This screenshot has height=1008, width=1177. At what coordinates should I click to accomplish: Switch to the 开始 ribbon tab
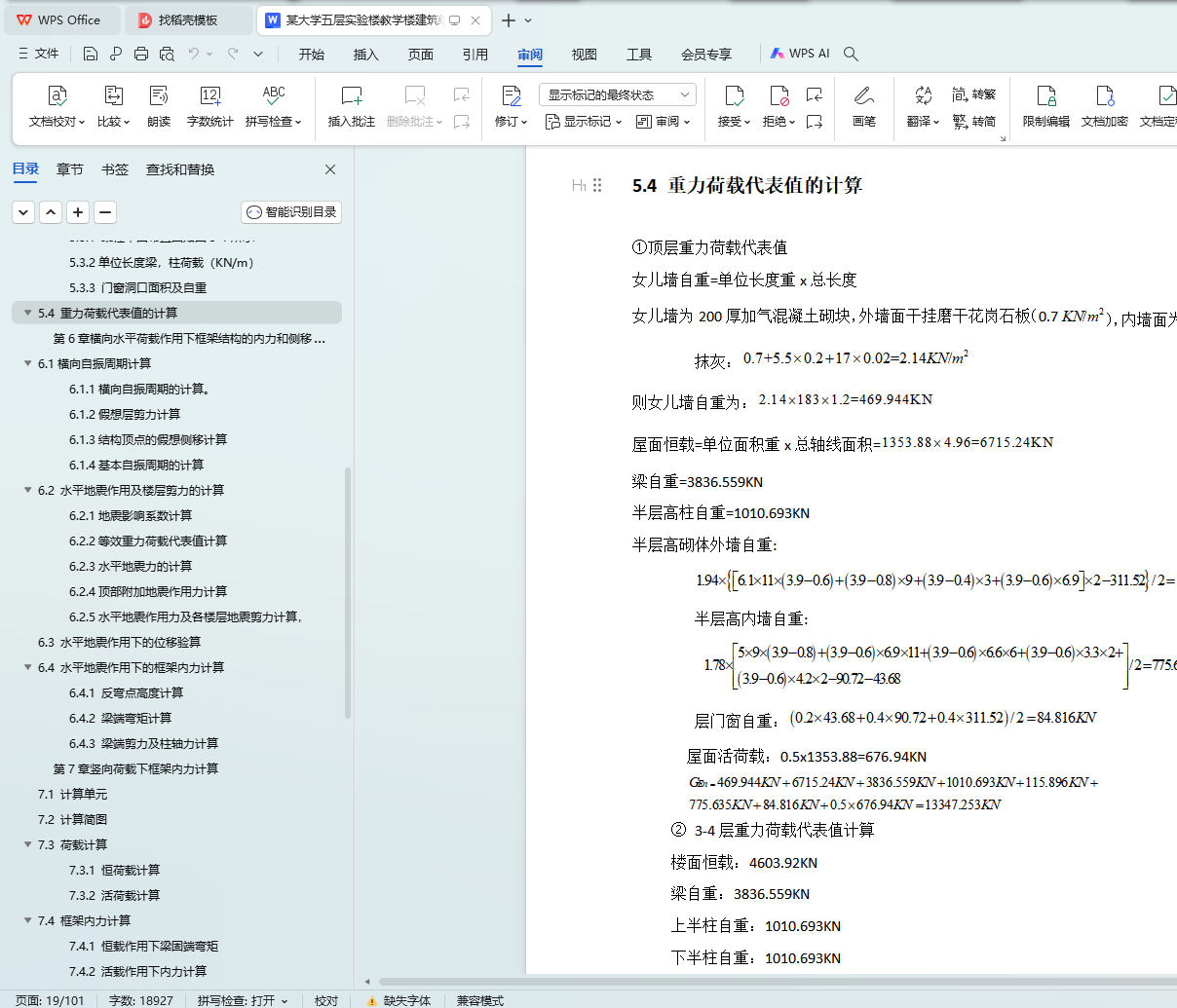pos(312,55)
